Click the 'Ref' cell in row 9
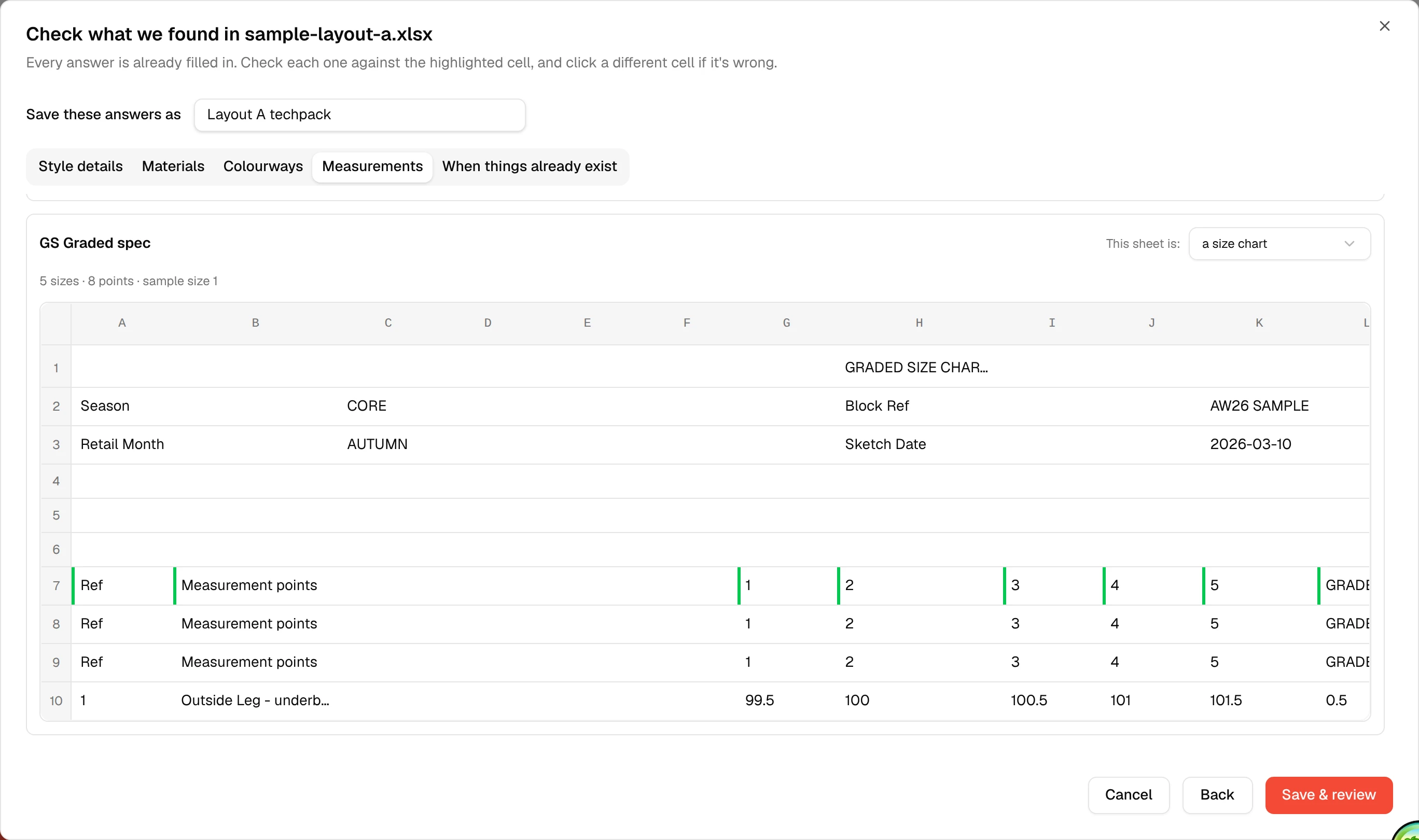Screen dimensions: 1419x840 (122, 662)
